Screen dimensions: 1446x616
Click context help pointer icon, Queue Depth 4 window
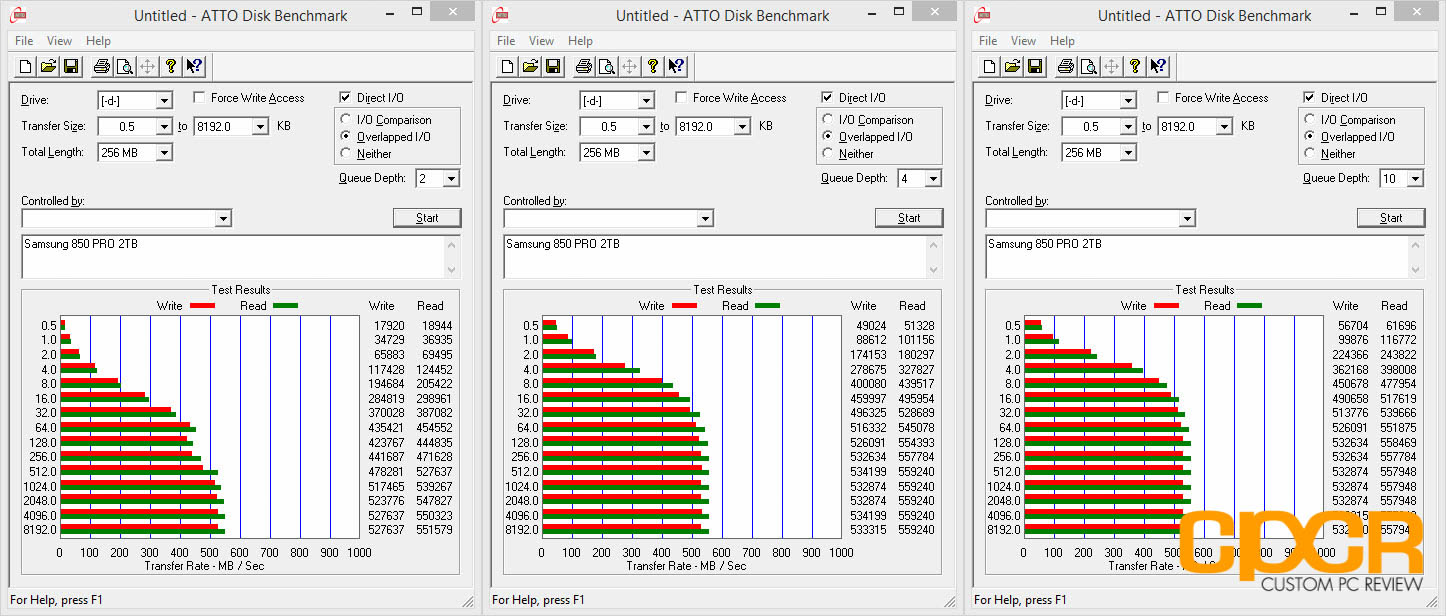tap(676, 67)
